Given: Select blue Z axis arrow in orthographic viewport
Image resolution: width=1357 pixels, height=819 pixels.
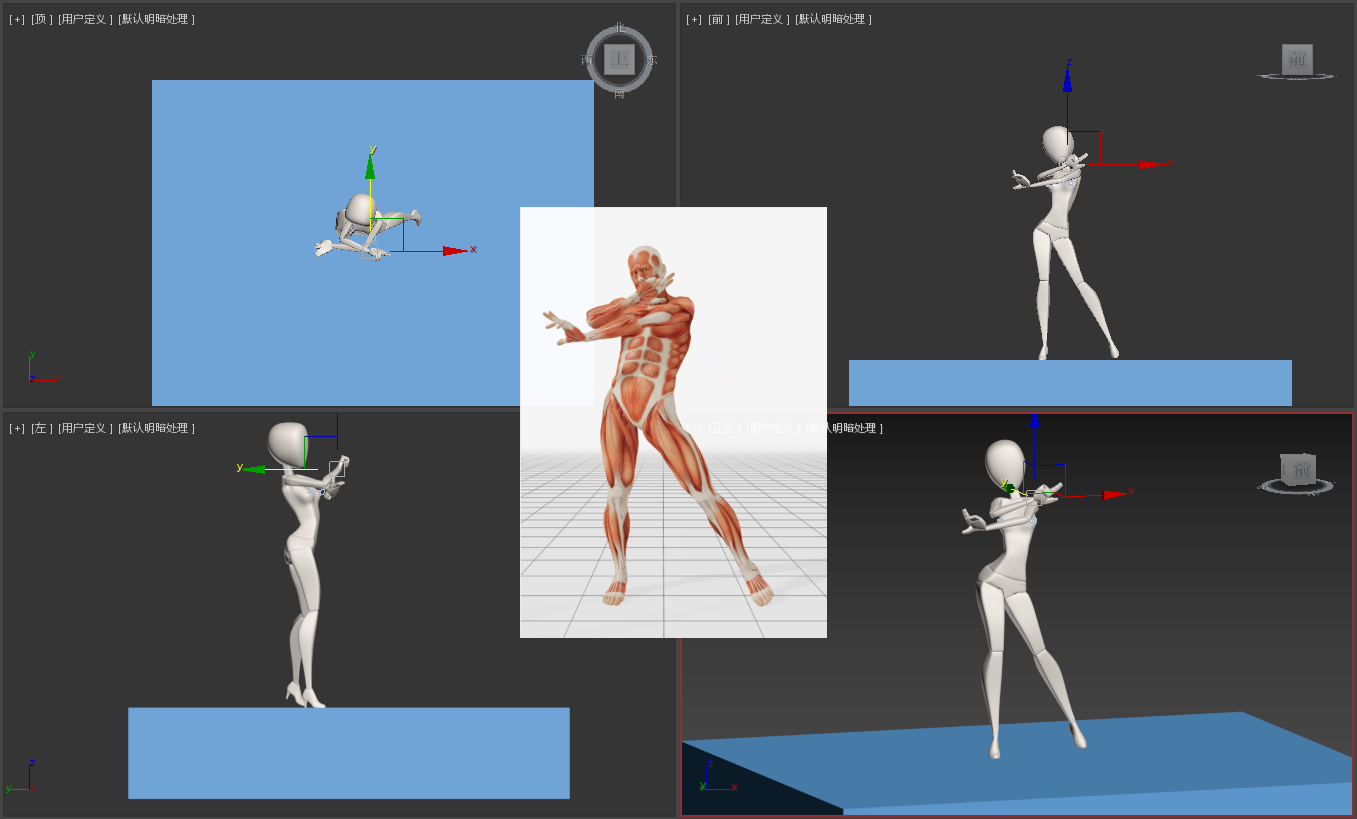Looking at the screenshot, I should tap(1034, 420).
